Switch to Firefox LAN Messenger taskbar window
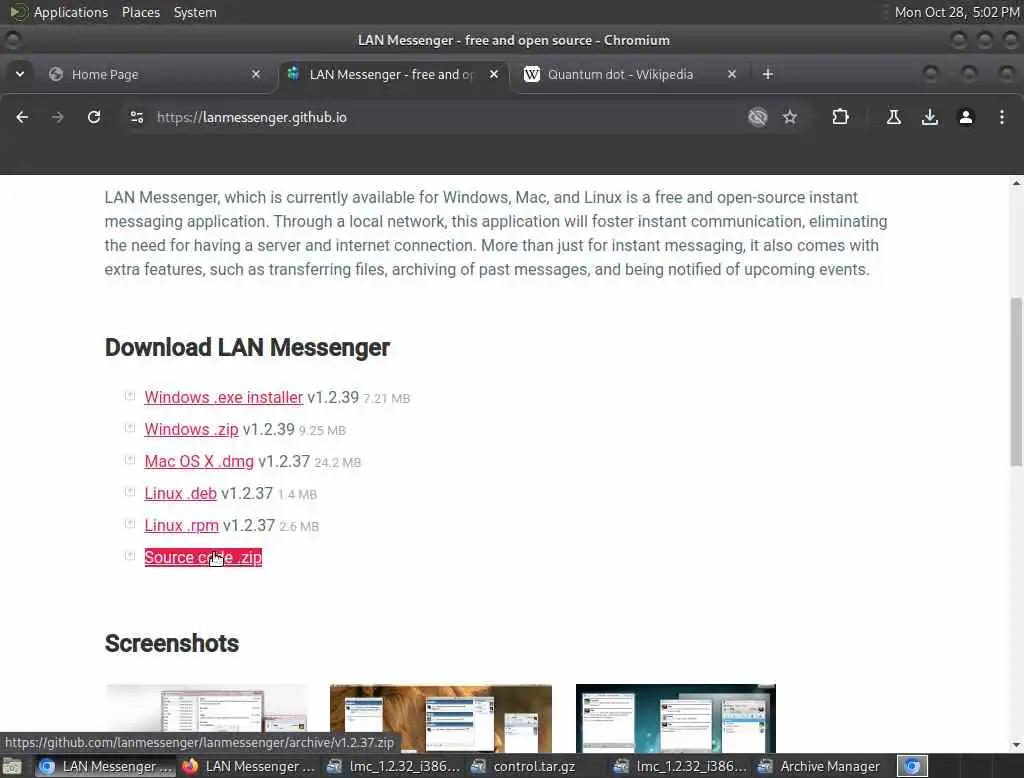Viewport: 1024px width, 778px height. click(248, 766)
